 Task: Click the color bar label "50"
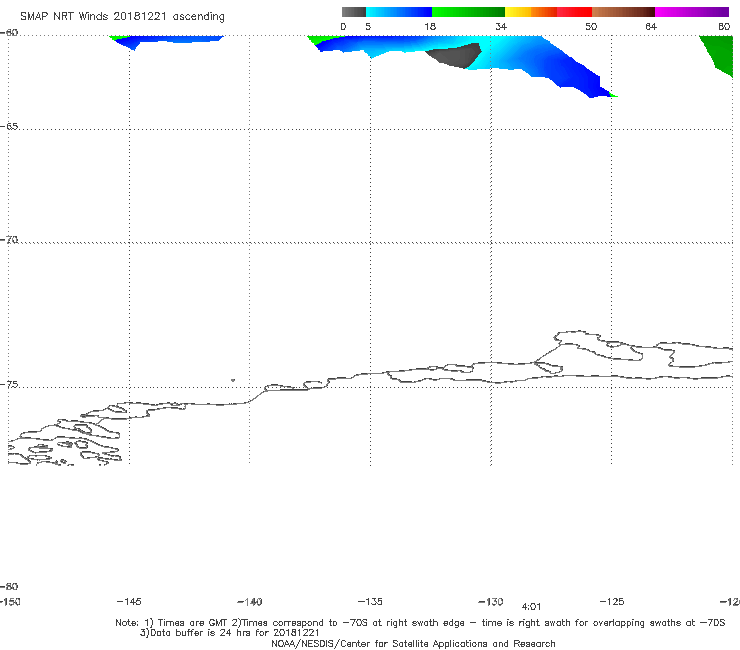[x=591, y=26]
